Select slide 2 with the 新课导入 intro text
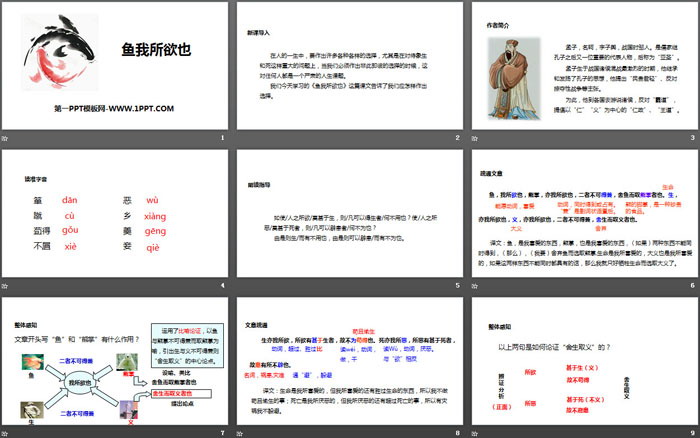 pyautogui.click(x=350, y=66)
